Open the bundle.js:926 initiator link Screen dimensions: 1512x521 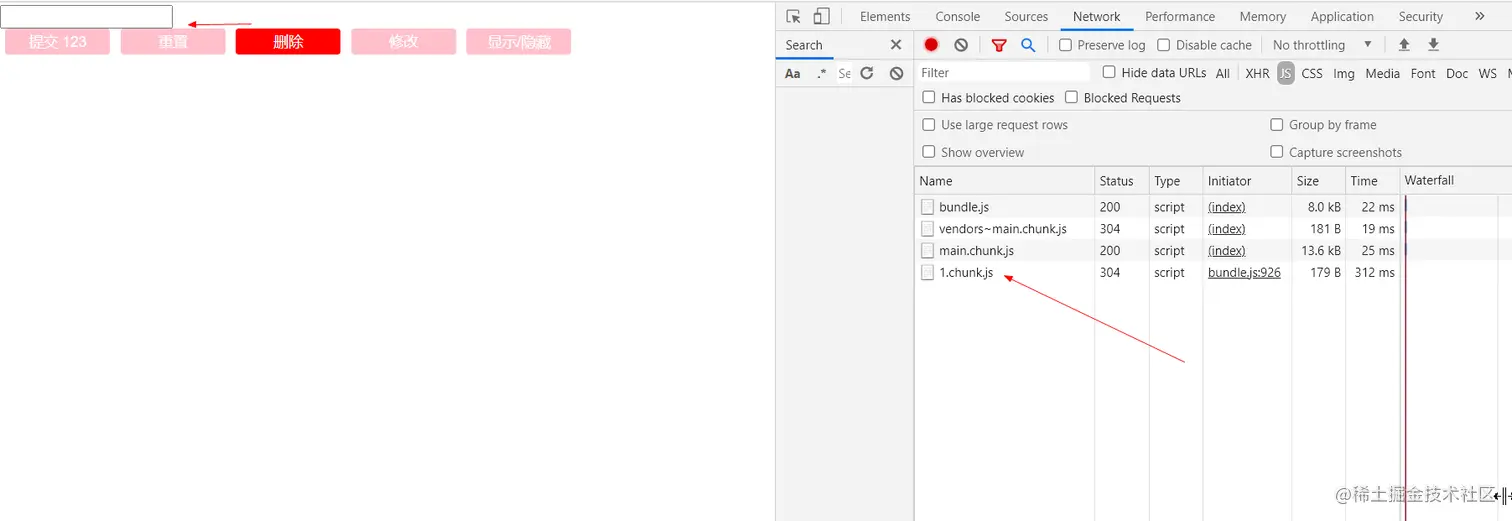coord(1244,273)
